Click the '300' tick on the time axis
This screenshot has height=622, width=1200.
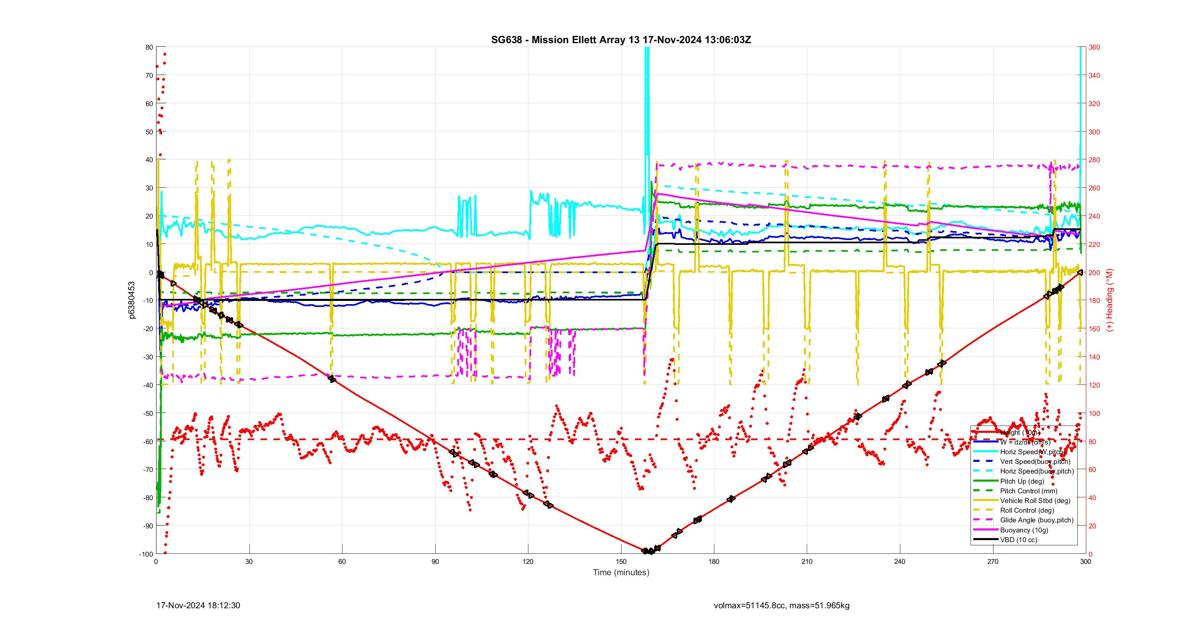pos(1085,562)
